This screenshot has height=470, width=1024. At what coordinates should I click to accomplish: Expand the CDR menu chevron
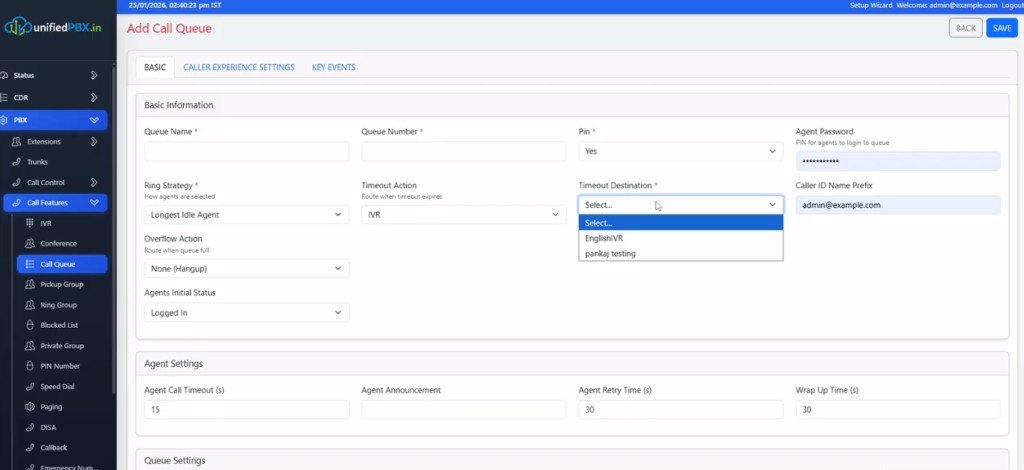[x=94, y=98]
